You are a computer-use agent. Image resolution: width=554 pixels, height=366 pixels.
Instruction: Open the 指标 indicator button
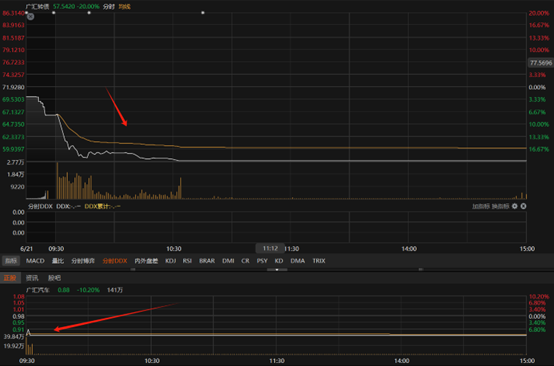pos(11,261)
